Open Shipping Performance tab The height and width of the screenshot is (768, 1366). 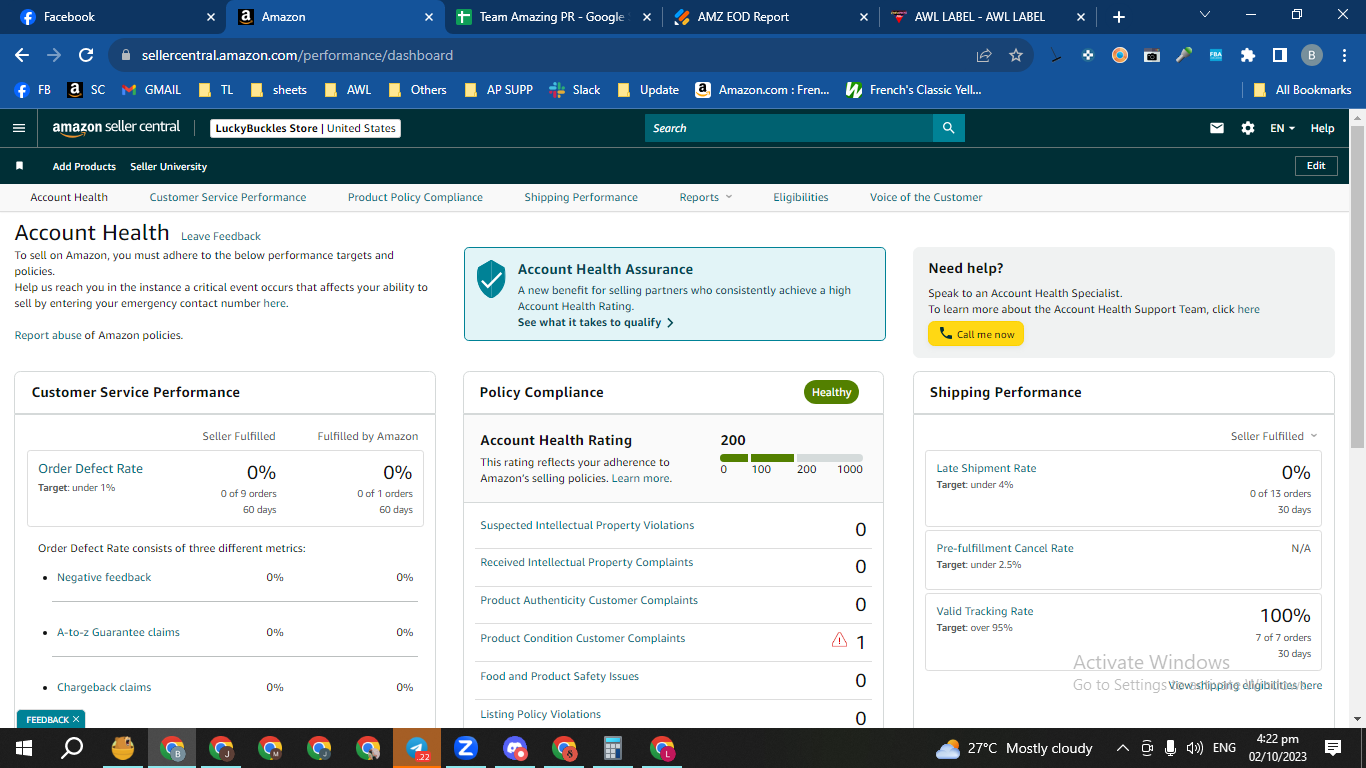coord(581,197)
